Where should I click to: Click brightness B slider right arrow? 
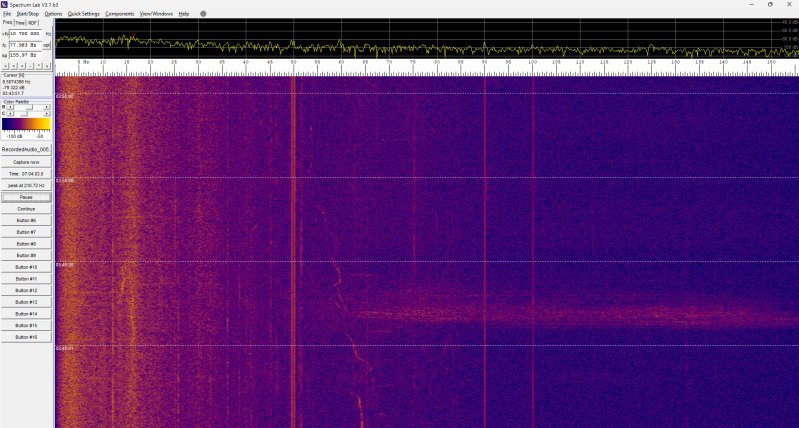point(46,107)
